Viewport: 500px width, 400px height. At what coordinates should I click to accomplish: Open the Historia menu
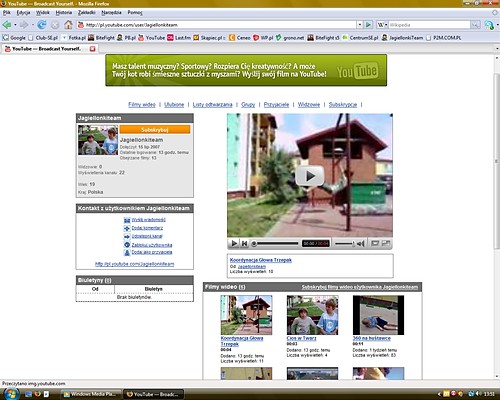click(64, 13)
